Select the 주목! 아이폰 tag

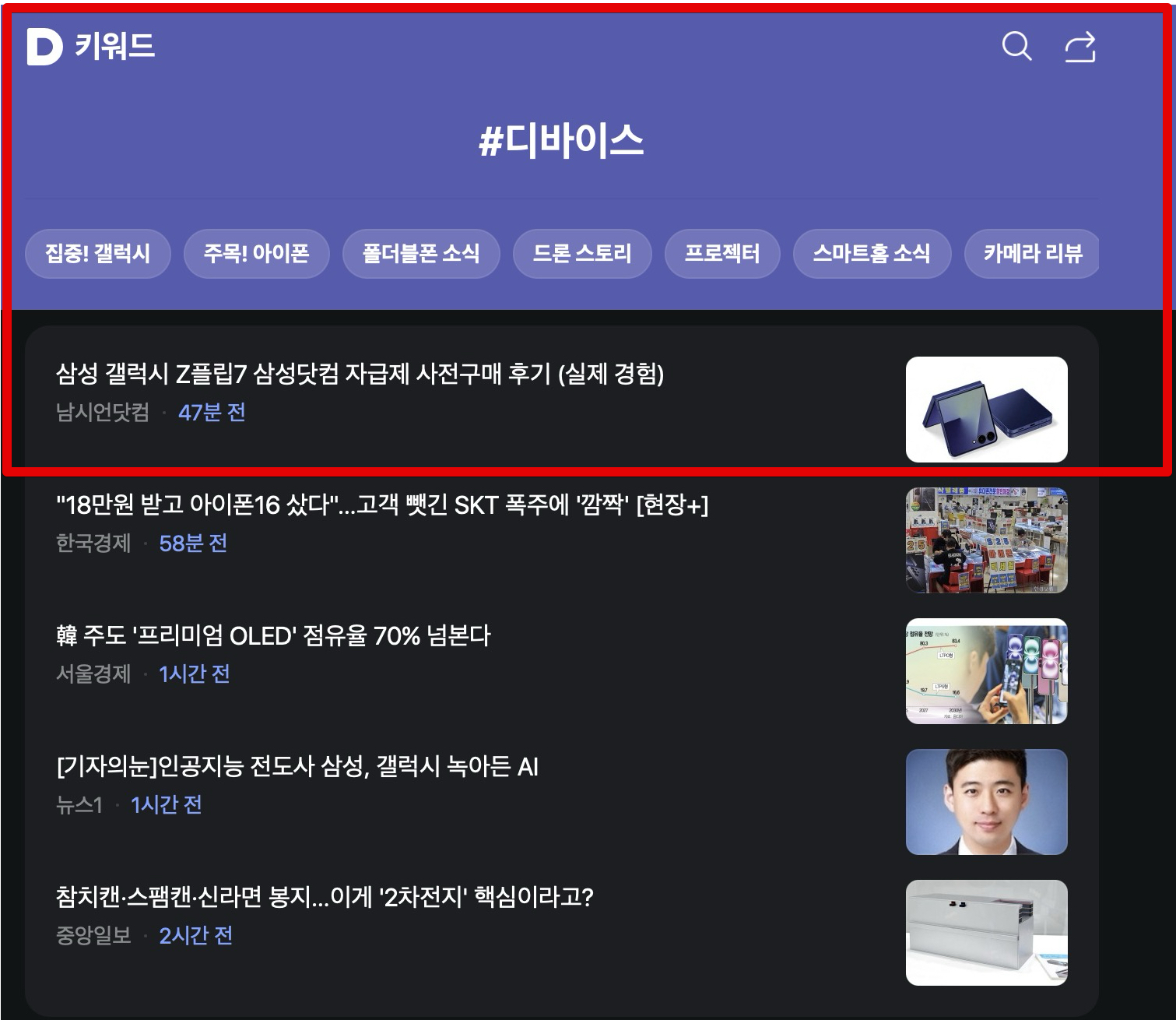click(257, 253)
